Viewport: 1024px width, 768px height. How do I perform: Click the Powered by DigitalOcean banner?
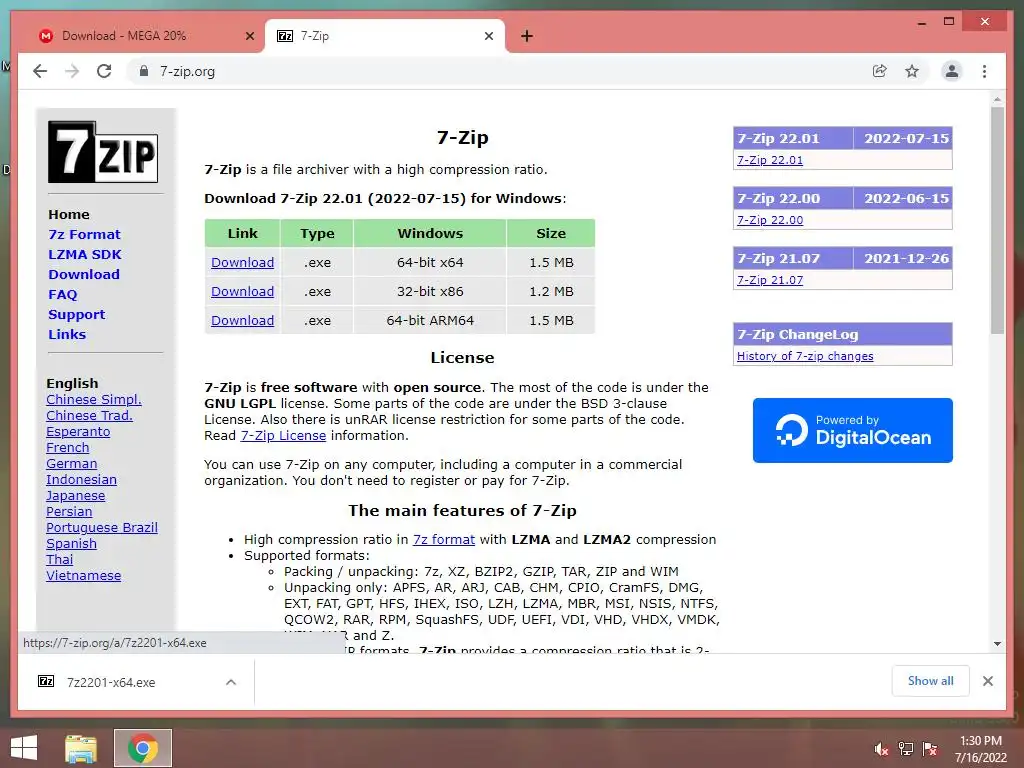[852, 430]
